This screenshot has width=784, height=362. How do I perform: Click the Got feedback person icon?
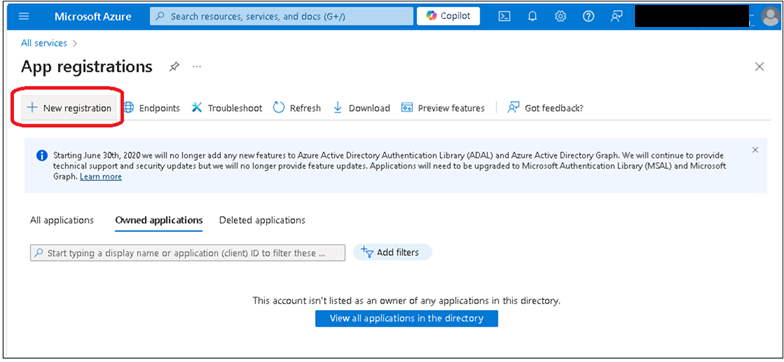(514, 108)
